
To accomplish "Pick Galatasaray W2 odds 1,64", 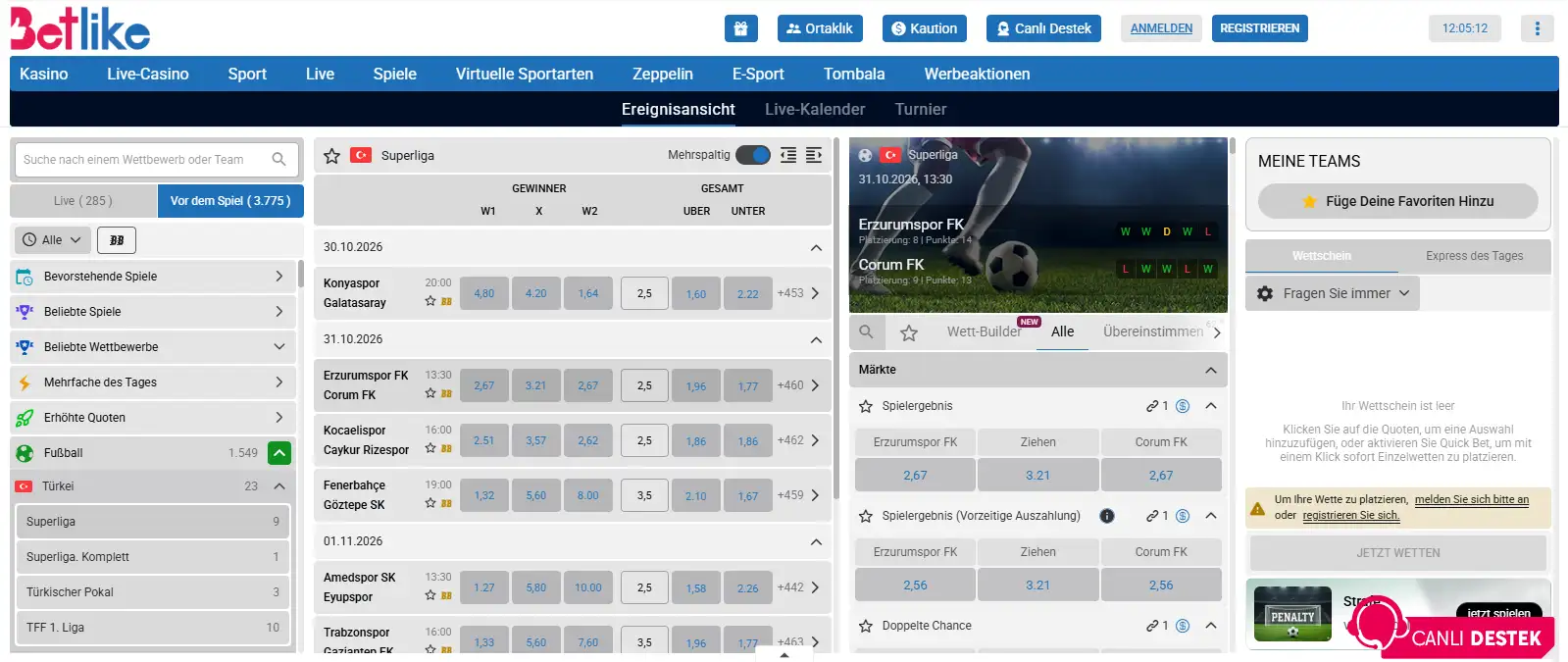I will (588, 293).
